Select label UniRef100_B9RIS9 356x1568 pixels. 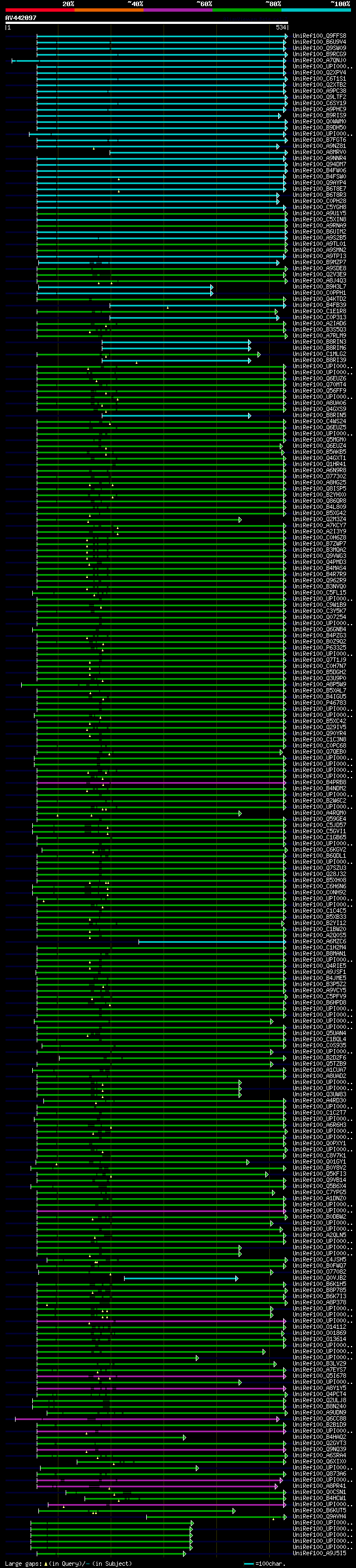[x=319, y=116]
